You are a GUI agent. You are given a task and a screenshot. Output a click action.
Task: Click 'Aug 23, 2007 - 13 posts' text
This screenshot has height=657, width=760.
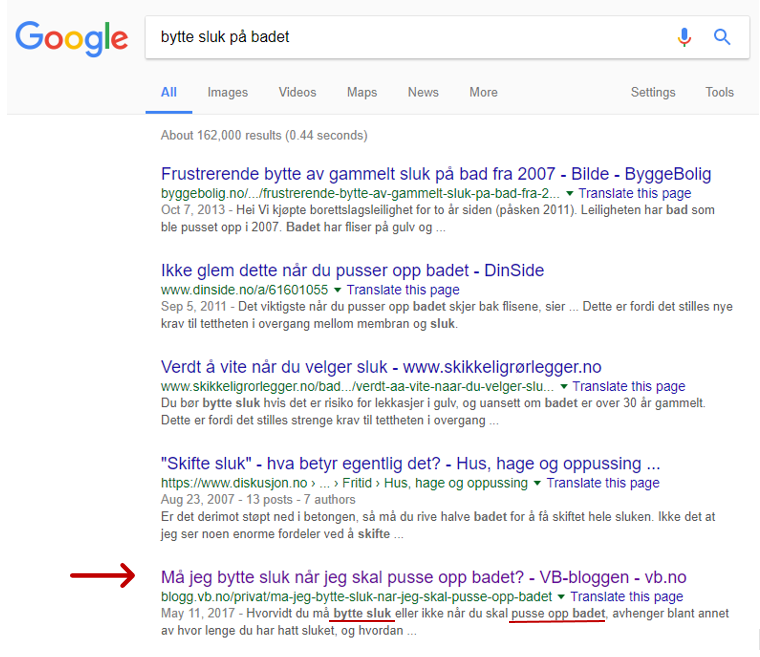coord(227,499)
